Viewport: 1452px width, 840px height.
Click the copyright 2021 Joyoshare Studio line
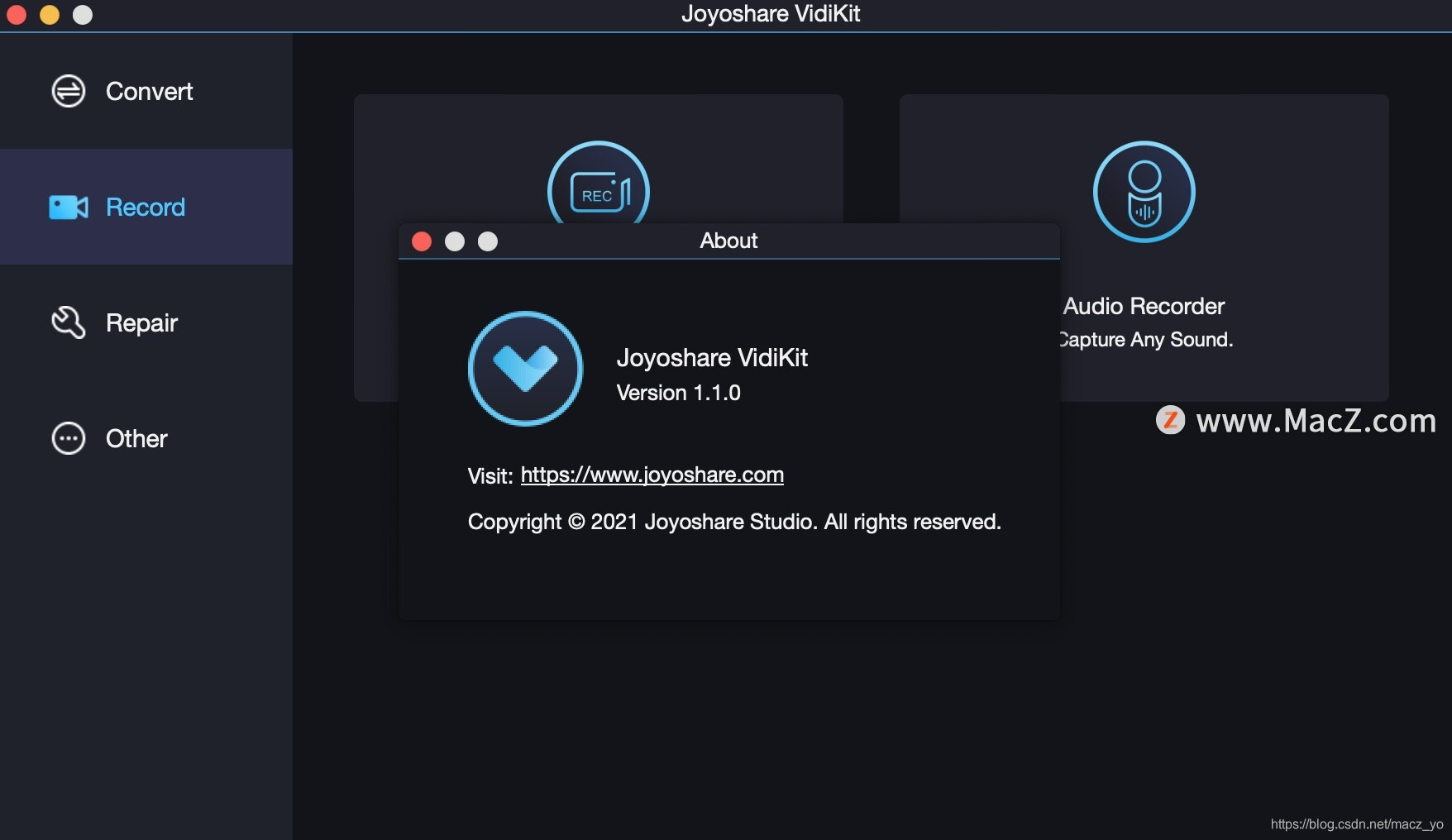tap(734, 522)
